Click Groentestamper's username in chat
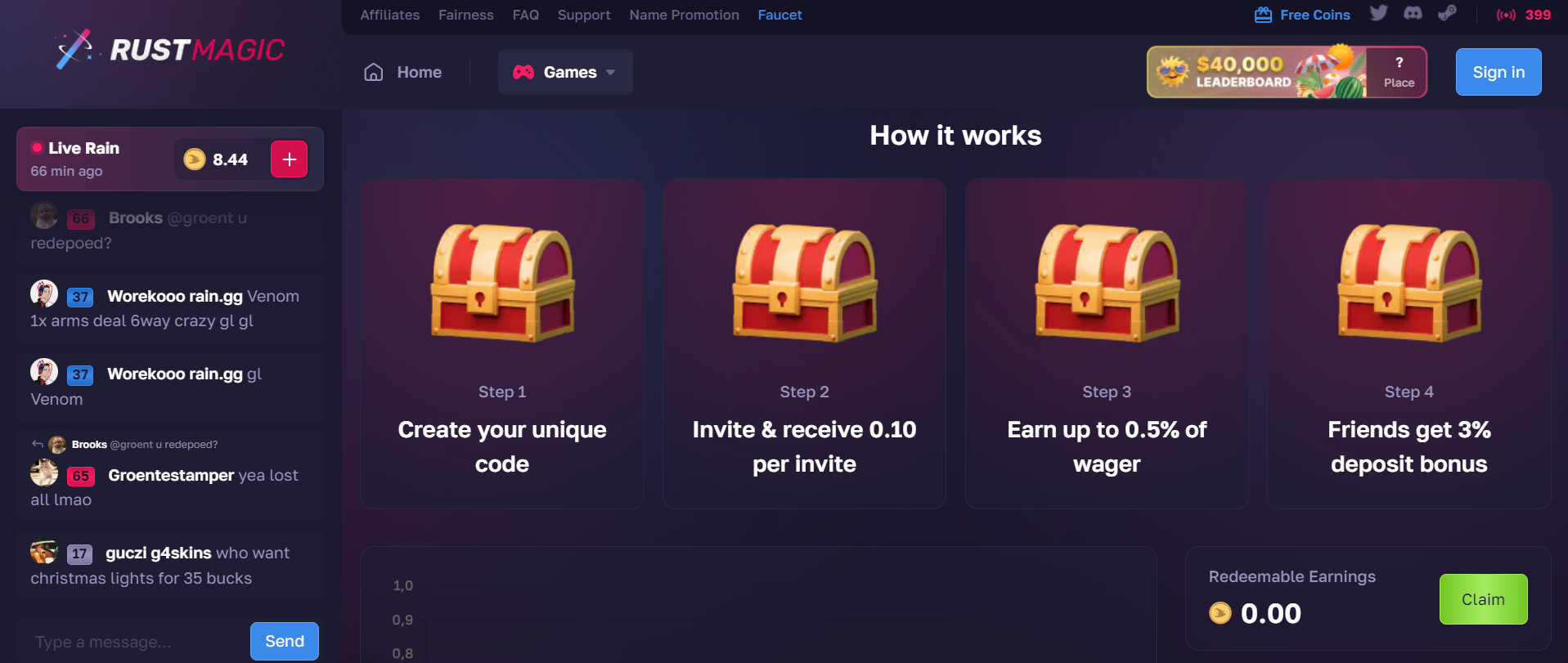The image size is (1568, 663). (x=172, y=475)
